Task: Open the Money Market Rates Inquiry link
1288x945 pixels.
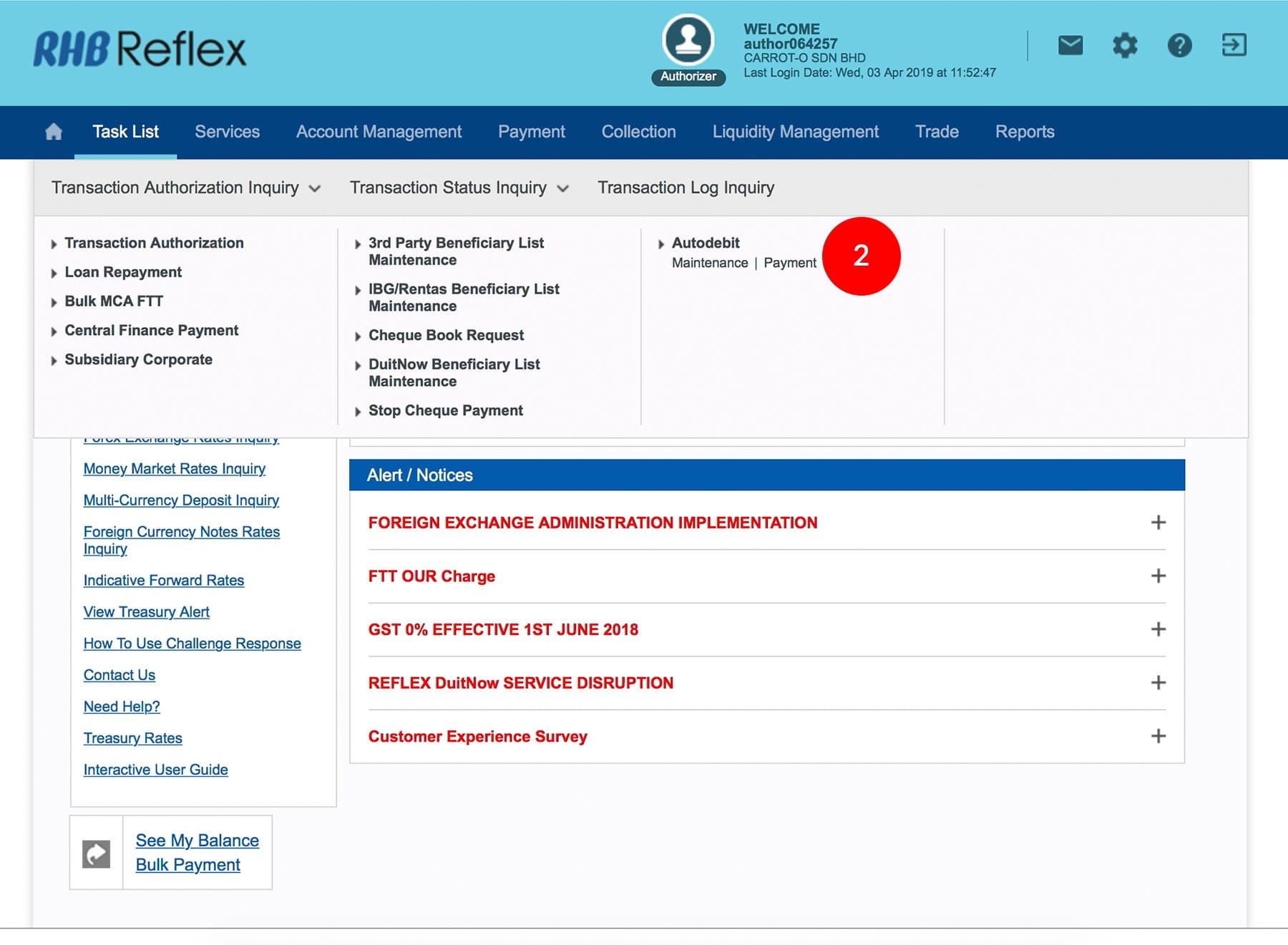Action: pos(174,469)
